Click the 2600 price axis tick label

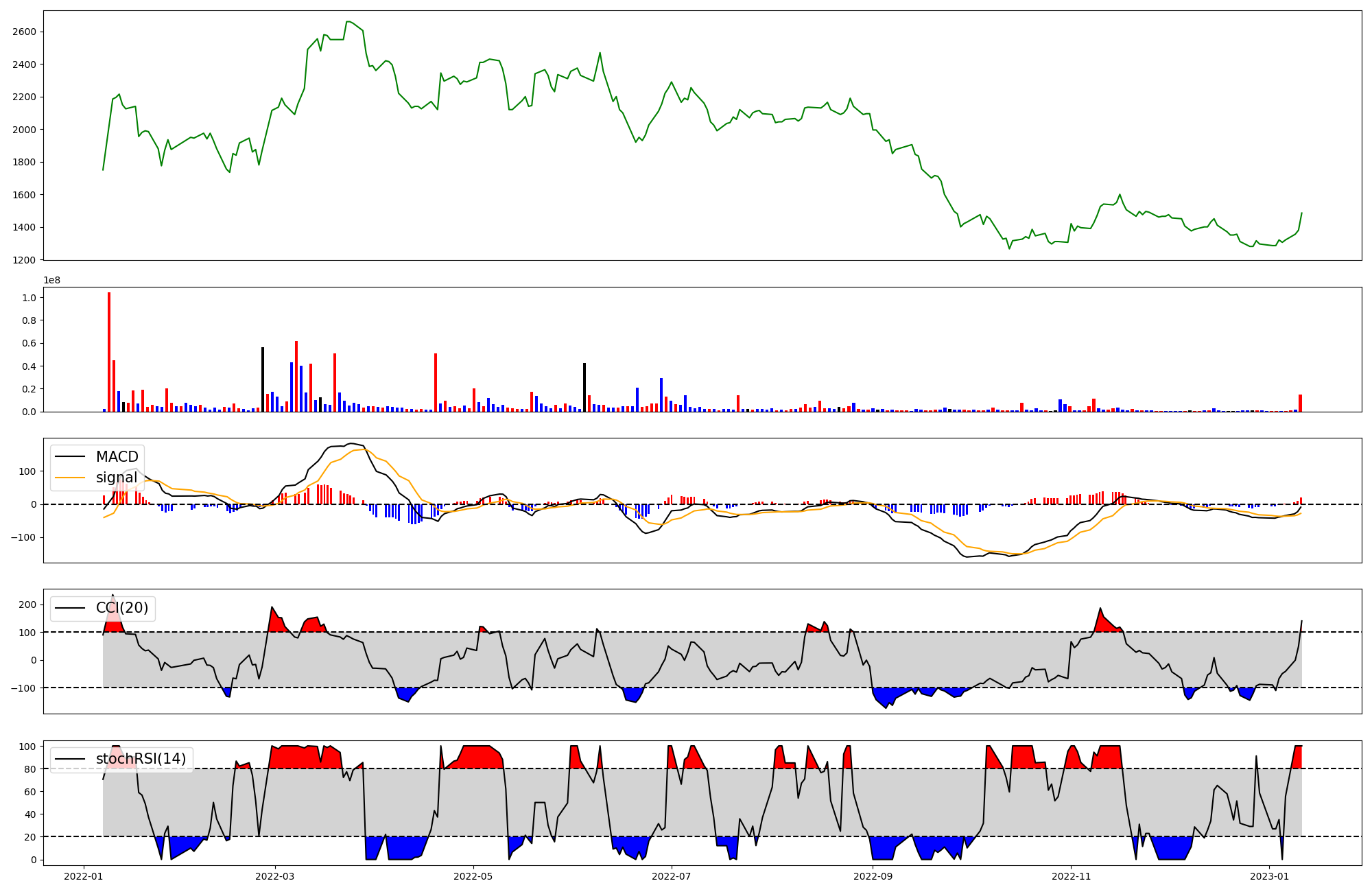24,32
